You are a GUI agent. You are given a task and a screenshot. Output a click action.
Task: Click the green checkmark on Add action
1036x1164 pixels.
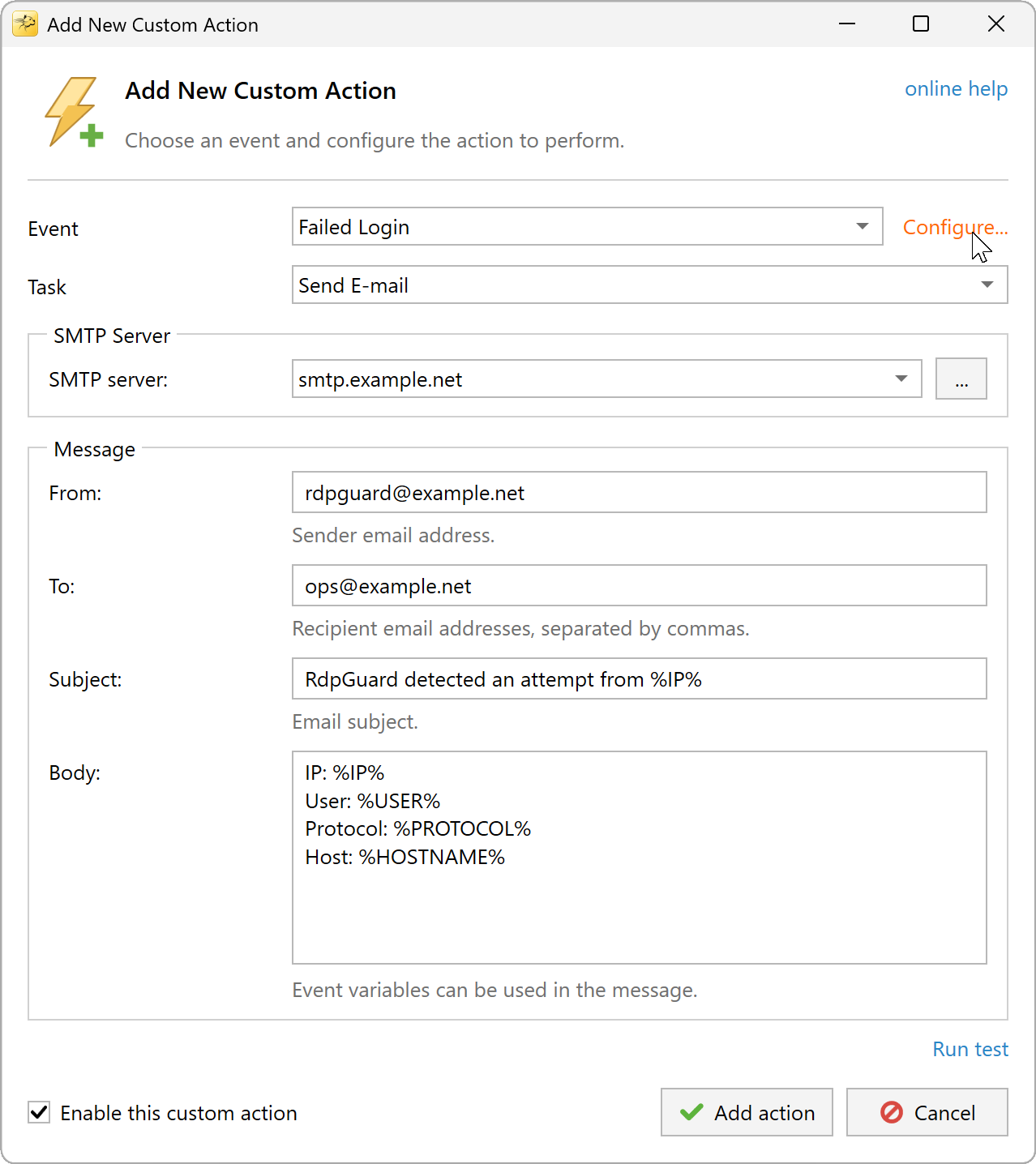pos(691,1112)
